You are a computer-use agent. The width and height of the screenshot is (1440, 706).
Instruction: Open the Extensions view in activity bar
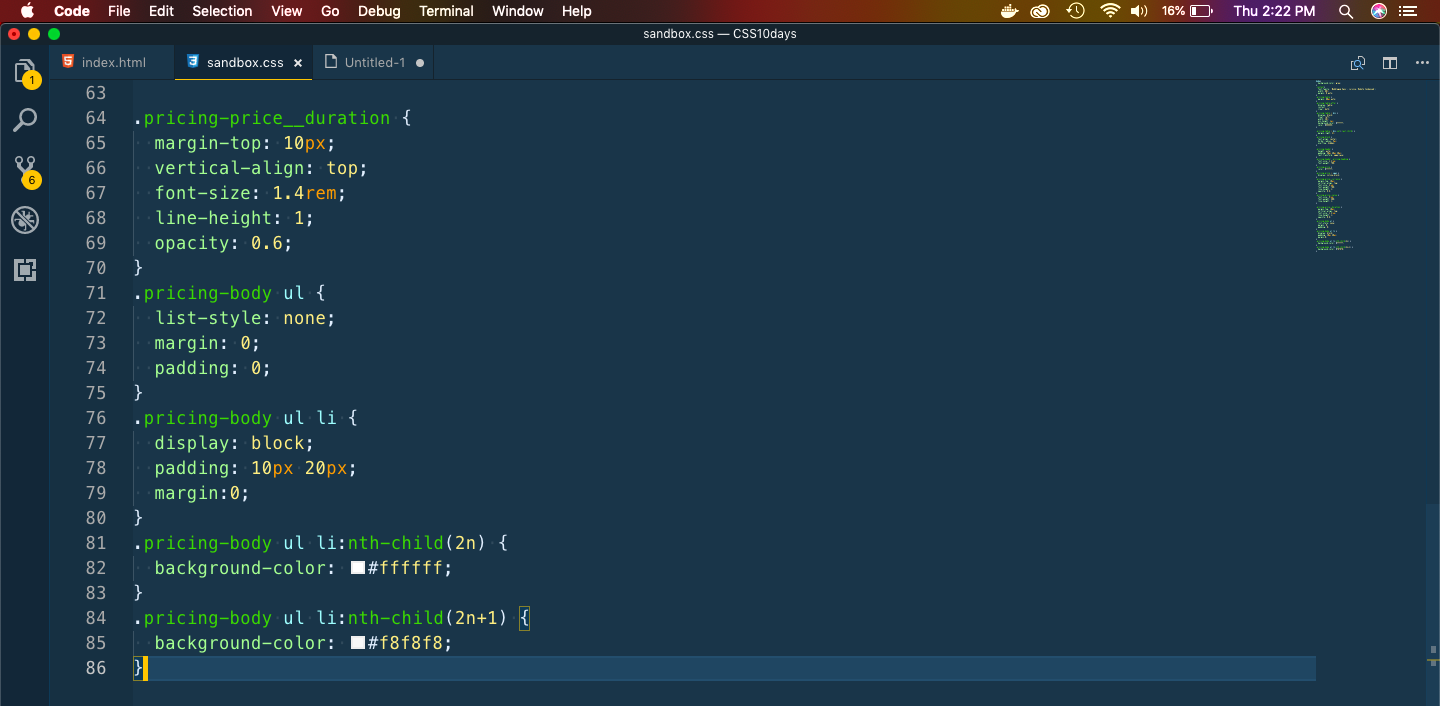pos(25,269)
